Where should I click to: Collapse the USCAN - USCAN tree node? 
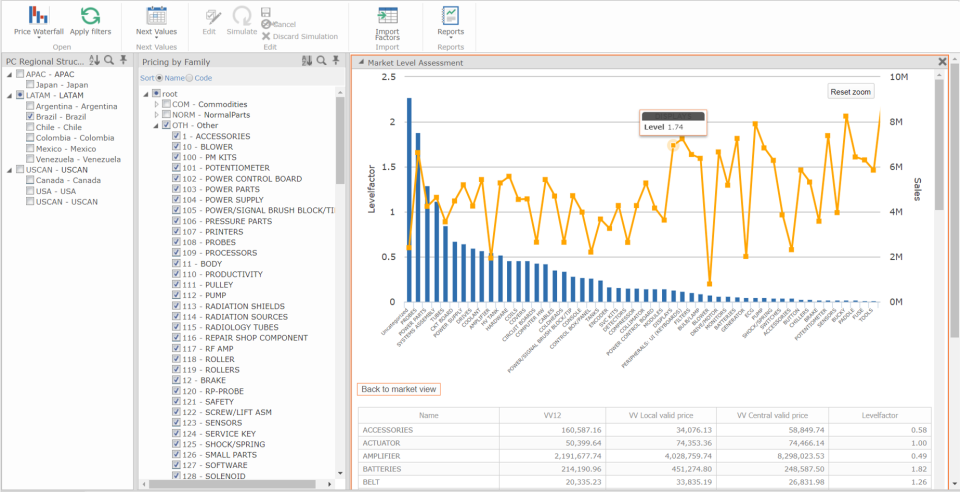[x=10, y=170]
